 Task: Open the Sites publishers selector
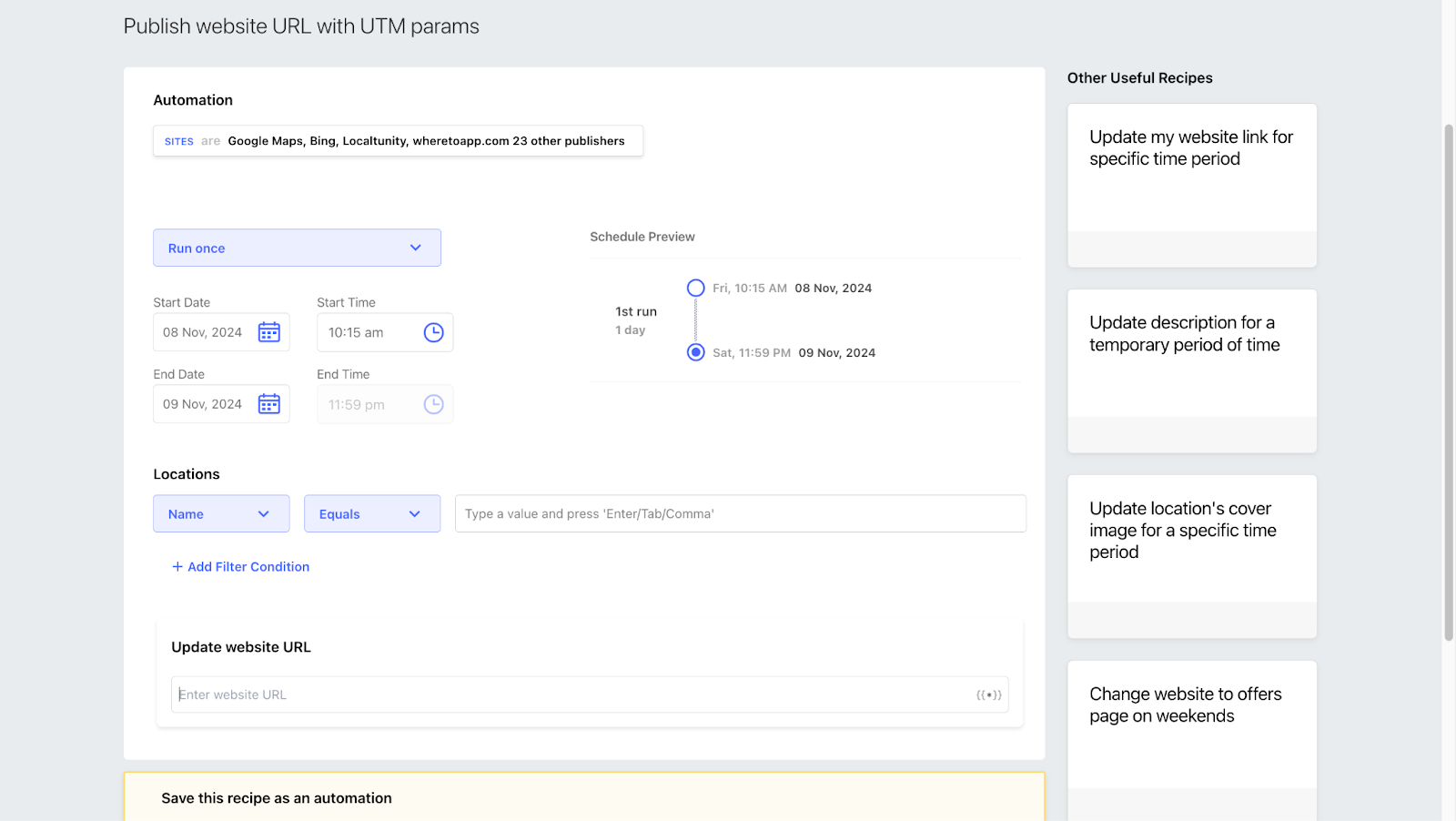coord(398,141)
